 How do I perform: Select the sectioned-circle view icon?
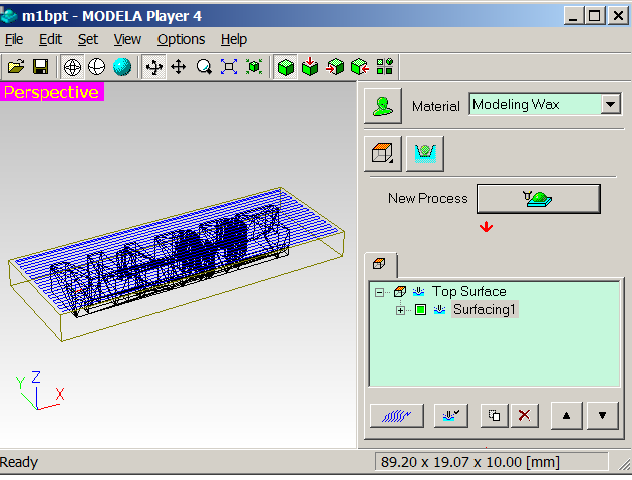(97, 66)
